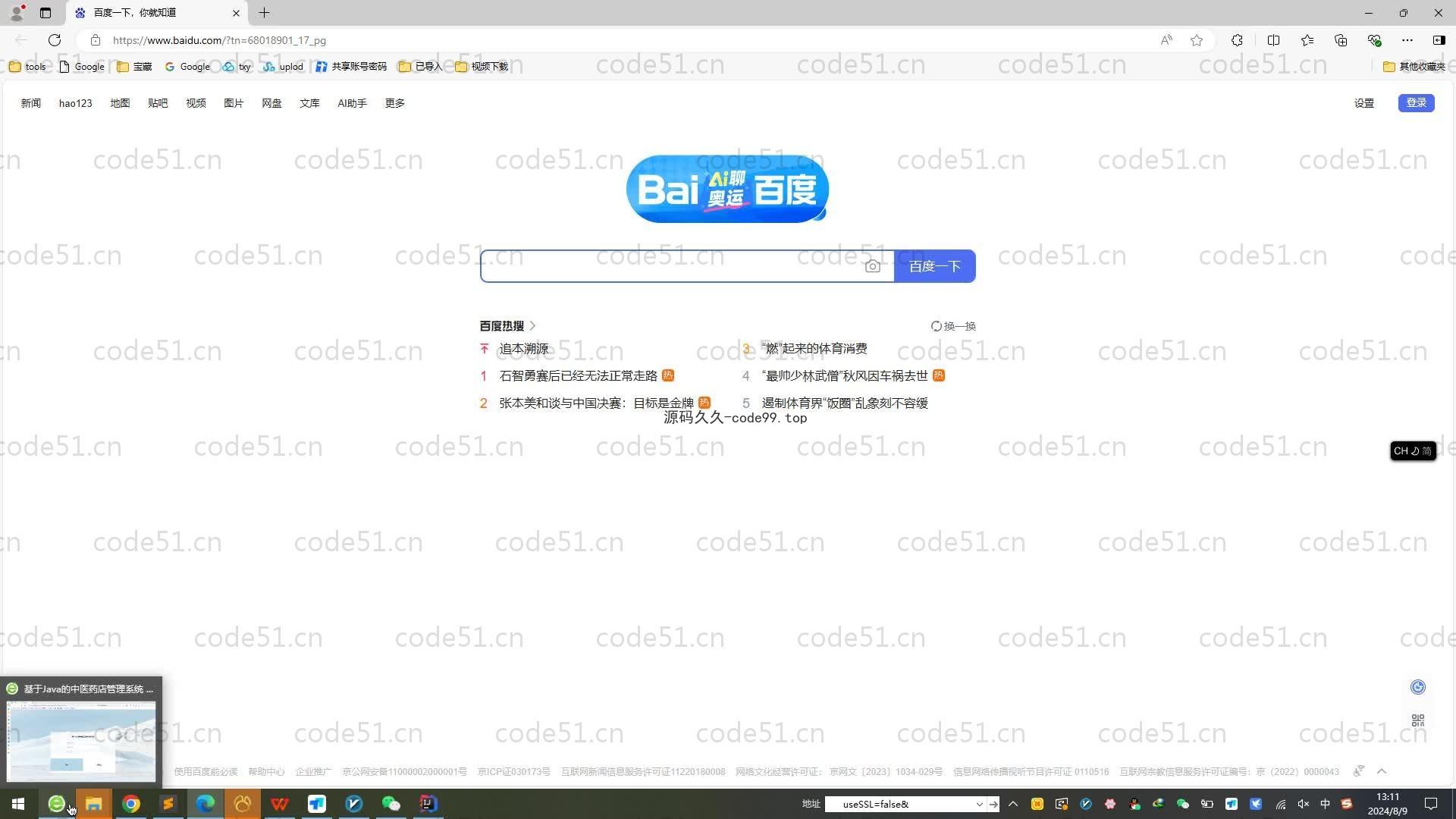The image size is (1456, 819).
Task: Open 设置 settings link
Action: click(x=1364, y=103)
